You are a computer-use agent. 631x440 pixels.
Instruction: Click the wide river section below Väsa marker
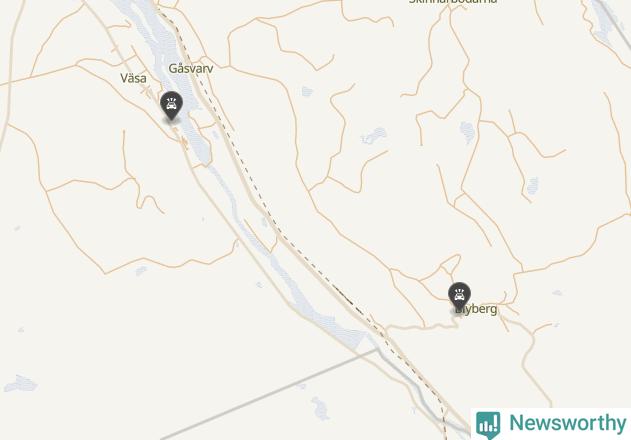[197, 143]
